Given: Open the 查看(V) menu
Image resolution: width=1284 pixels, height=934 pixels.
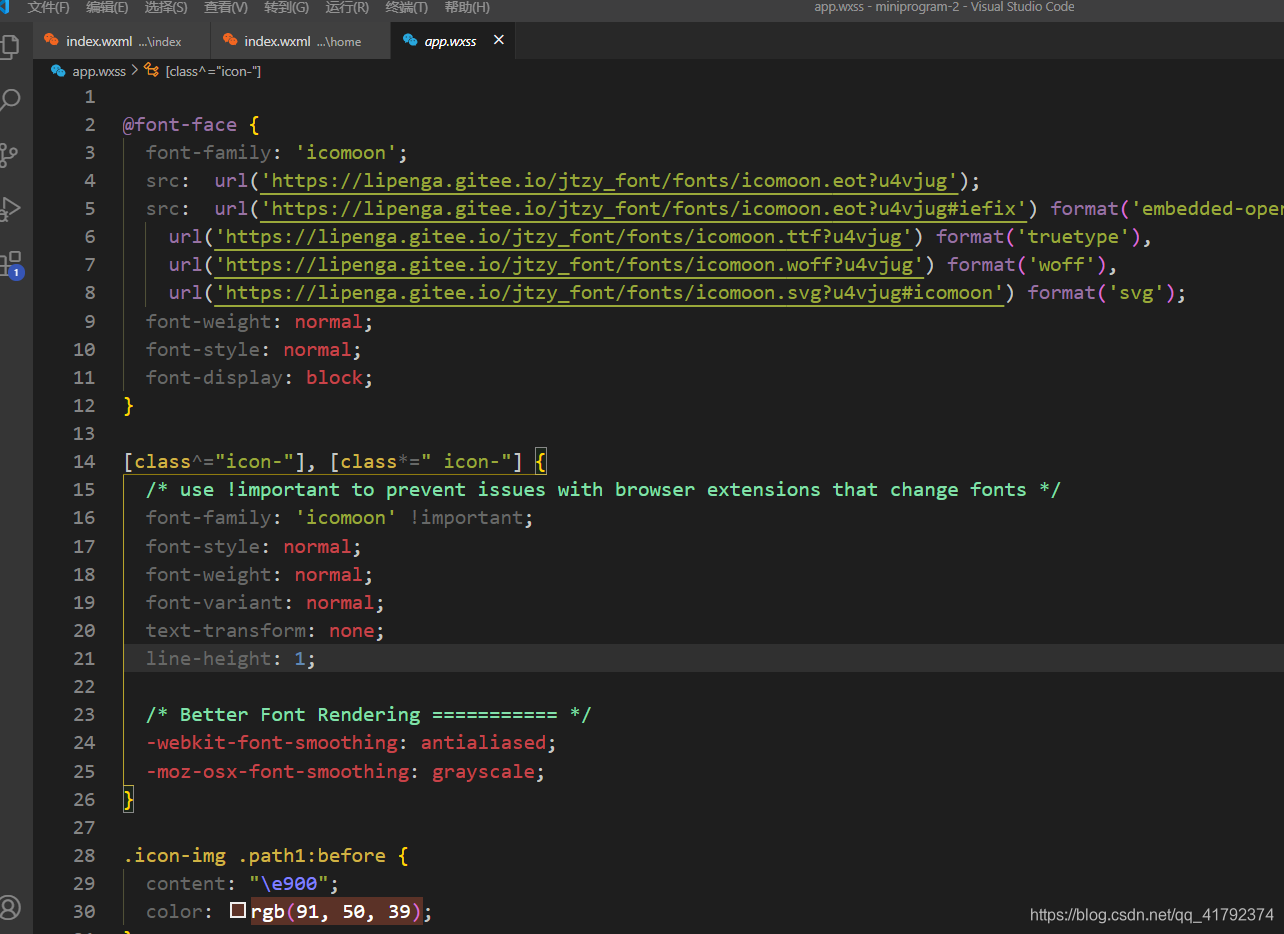Looking at the screenshot, I should tap(226, 7).
